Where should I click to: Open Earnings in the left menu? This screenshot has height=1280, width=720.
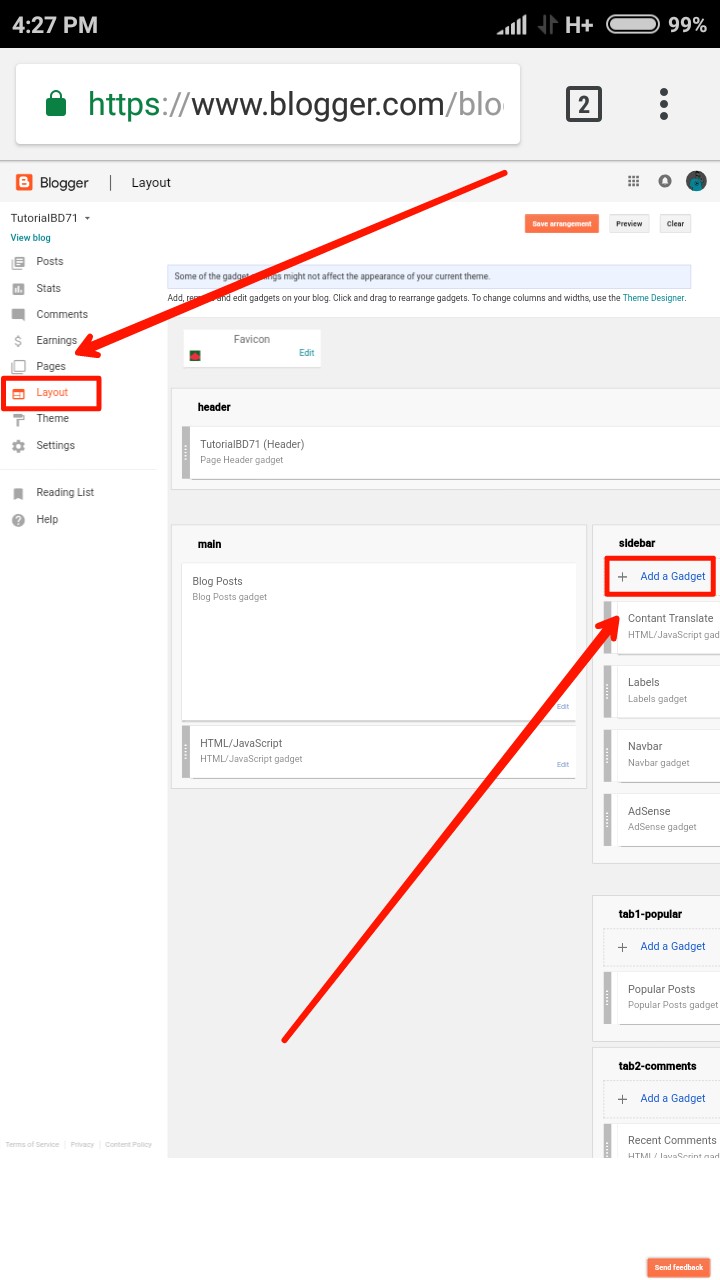click(57, 341)
